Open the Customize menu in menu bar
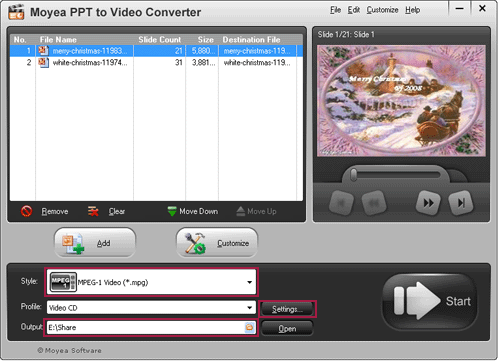This screenshot has width=500, height=362. (x=382, y=10)
